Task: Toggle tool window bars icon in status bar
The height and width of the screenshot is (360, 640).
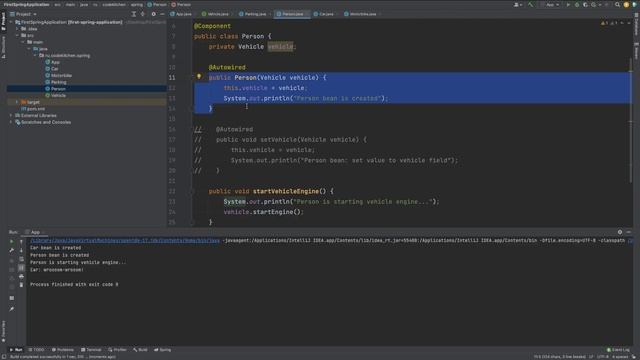Action: pyautogui.click(x=4, y=357)
